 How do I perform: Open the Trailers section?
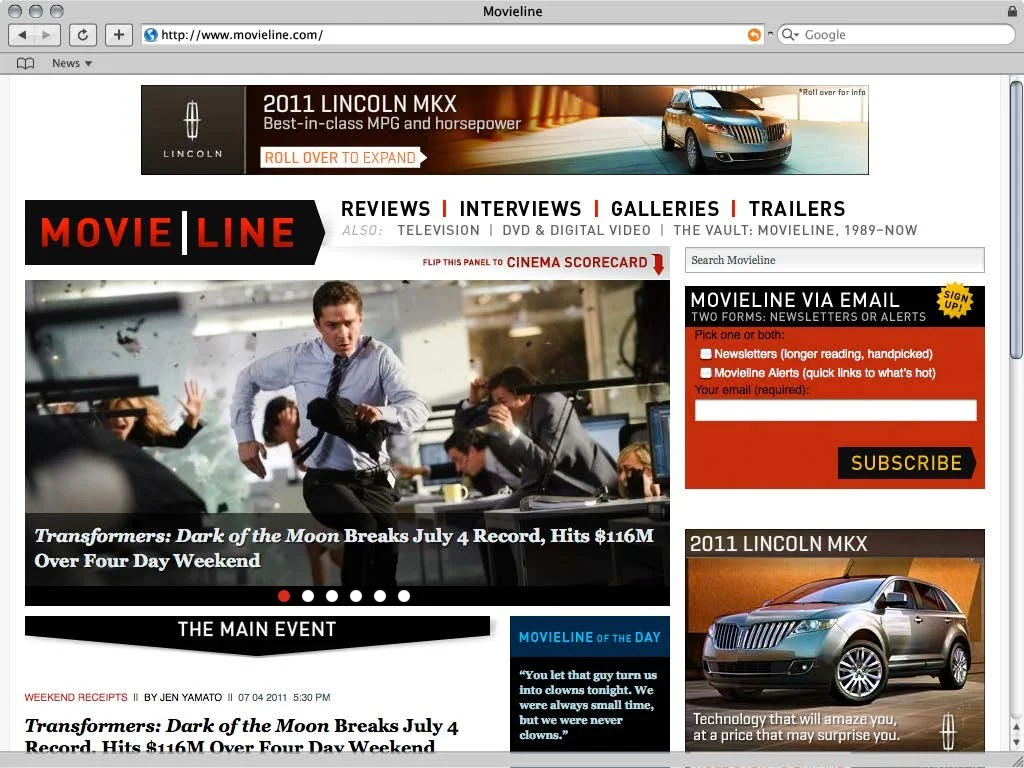pyautogui.click(x=797, y=209)
